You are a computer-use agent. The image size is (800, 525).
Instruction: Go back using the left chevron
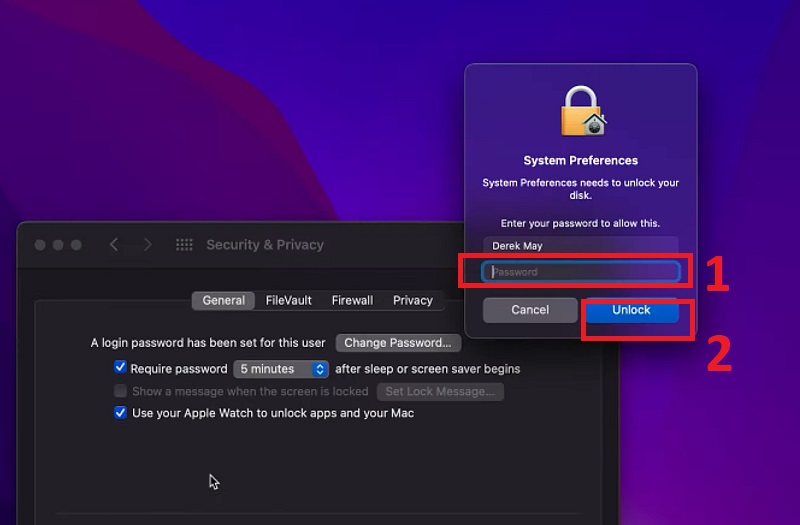114,245
